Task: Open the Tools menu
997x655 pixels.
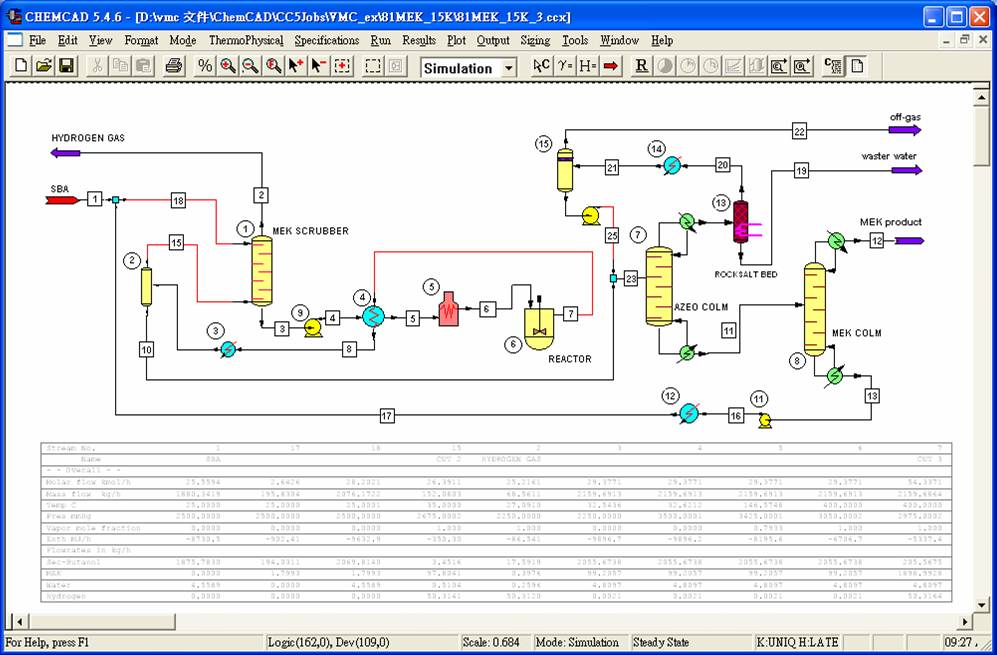Action: coord(575,40)
